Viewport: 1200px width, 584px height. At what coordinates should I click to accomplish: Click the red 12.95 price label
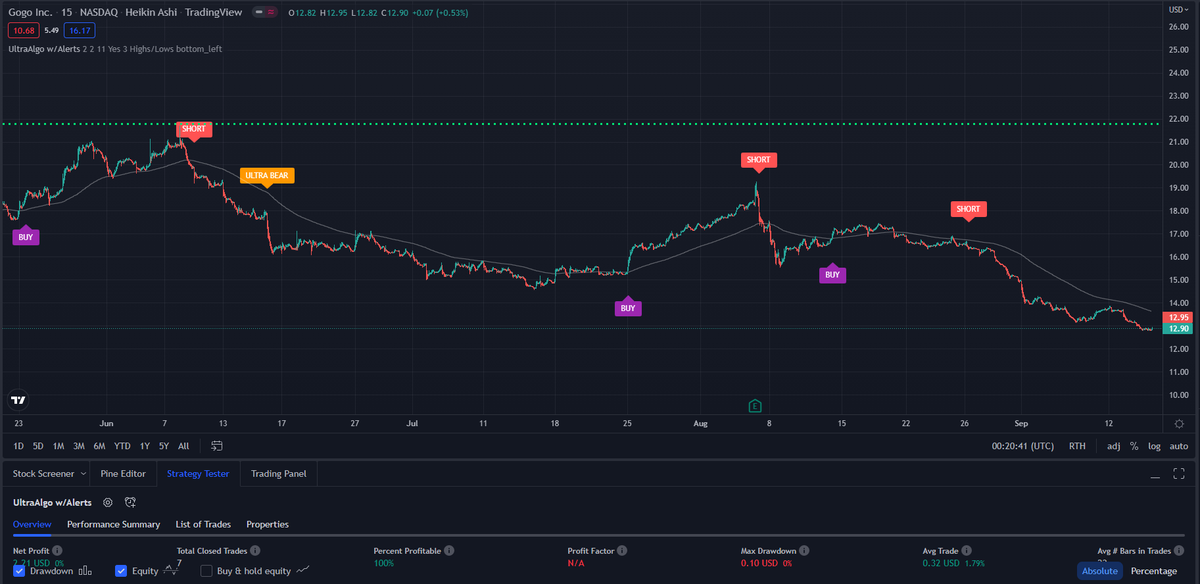(x=1177, y=317)
